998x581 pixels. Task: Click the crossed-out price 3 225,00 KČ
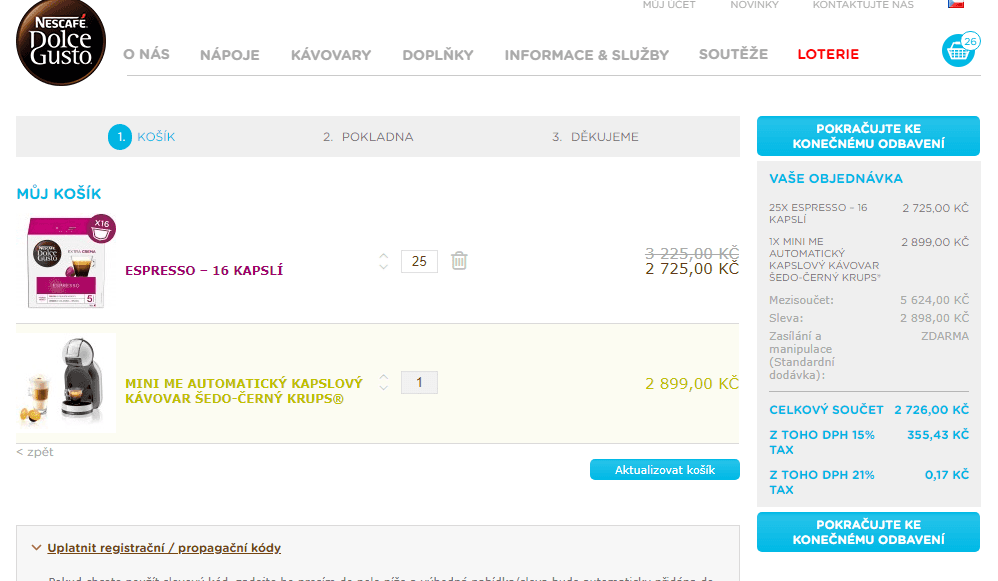[692, 253]
